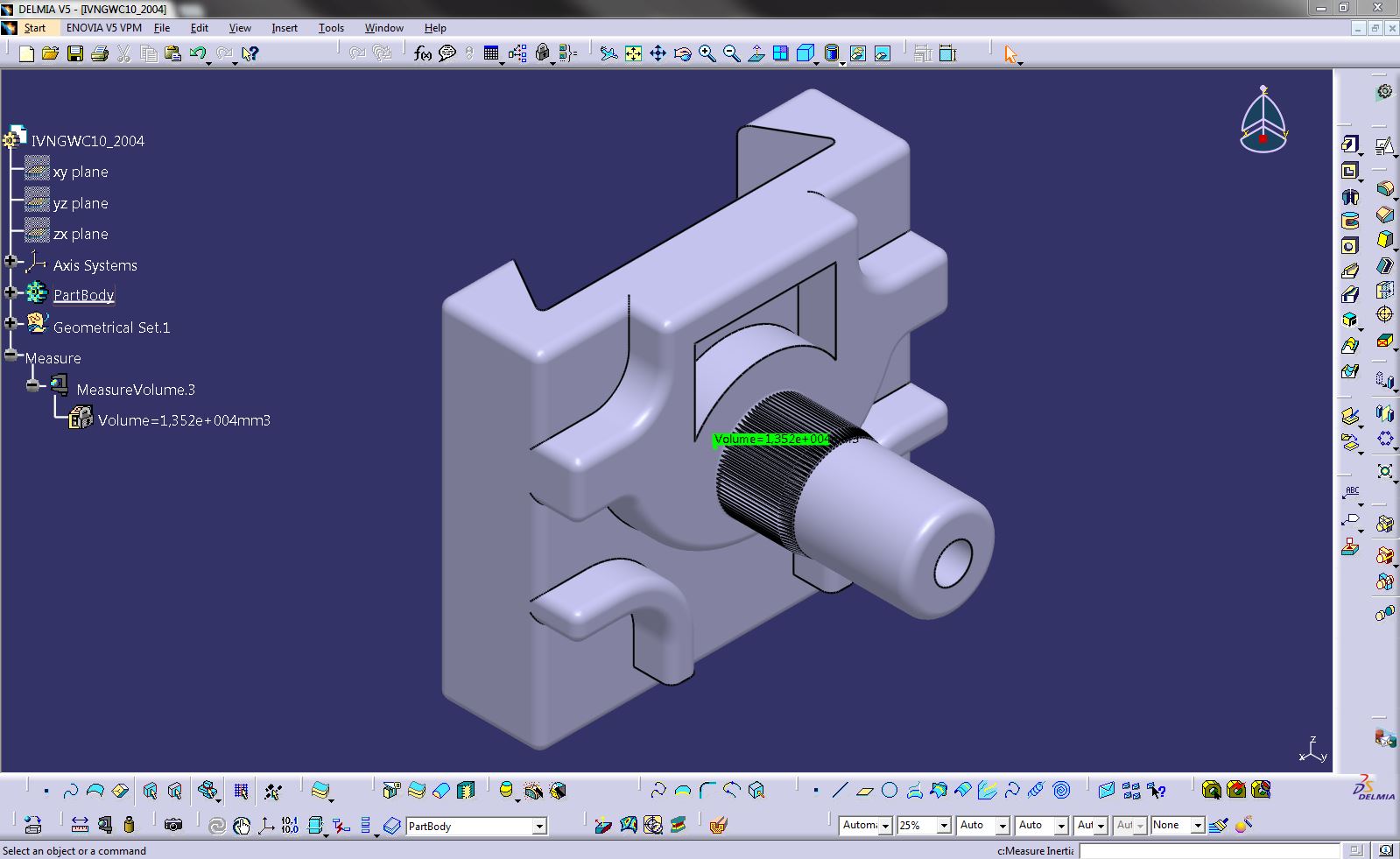Click the Spiral tool icon

[x=1061, y=791]
